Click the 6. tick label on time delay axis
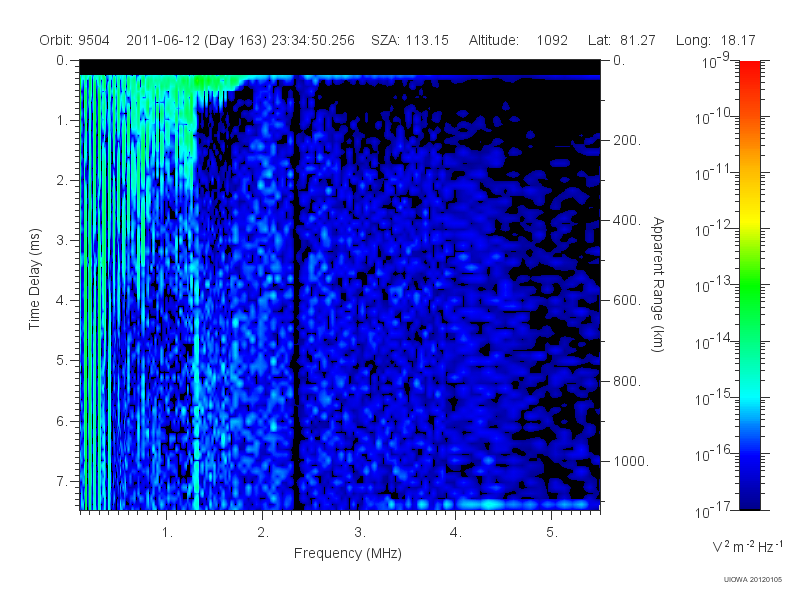 pos(62,421)
